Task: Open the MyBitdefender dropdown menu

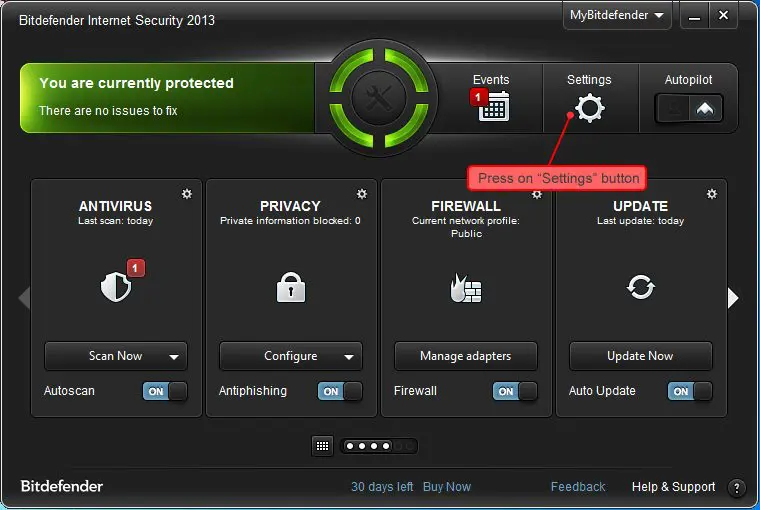Action: tap(617, 16)
